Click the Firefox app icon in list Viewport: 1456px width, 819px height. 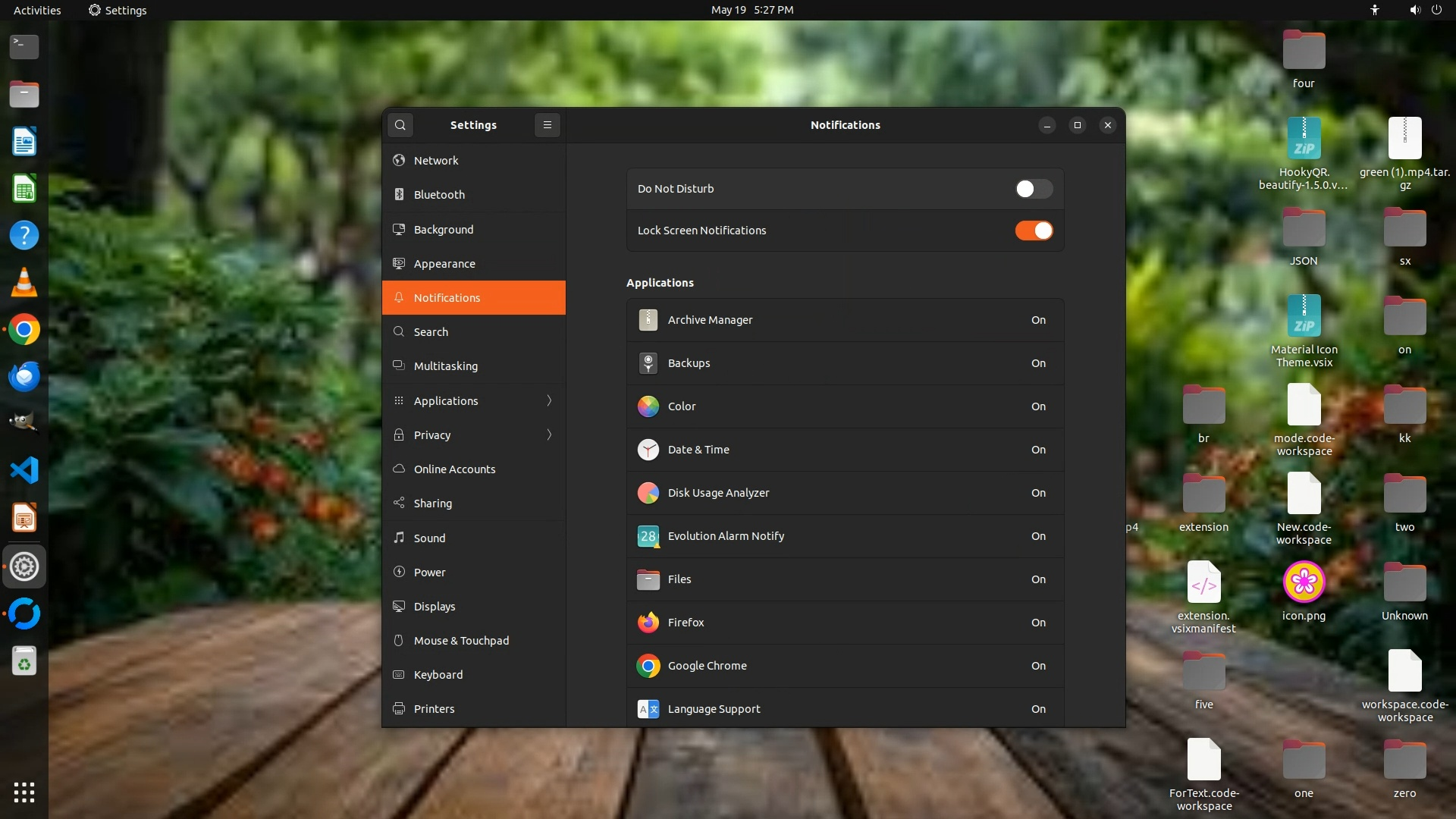click(x=648, y=623)
